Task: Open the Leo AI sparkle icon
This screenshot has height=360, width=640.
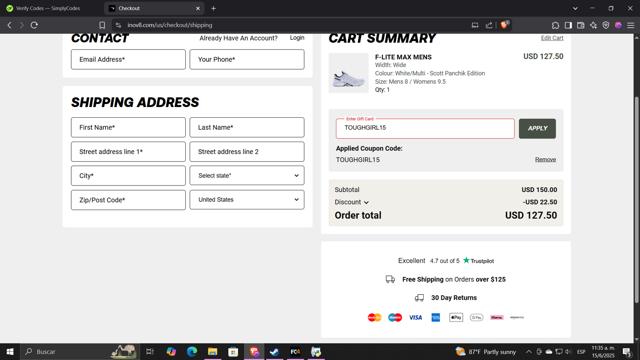Action: (593, 25)
